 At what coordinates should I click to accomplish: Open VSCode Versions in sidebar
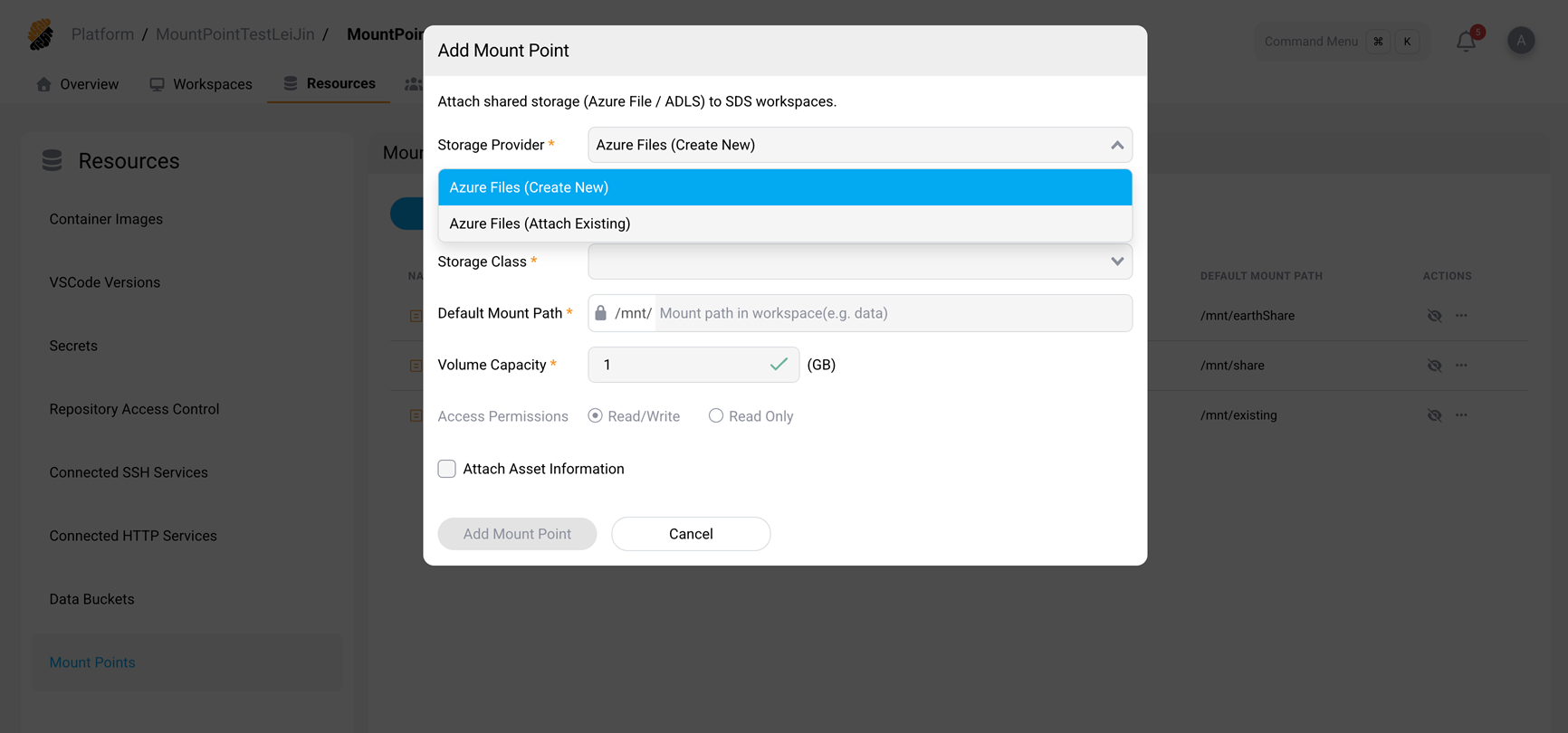(105, 282)
